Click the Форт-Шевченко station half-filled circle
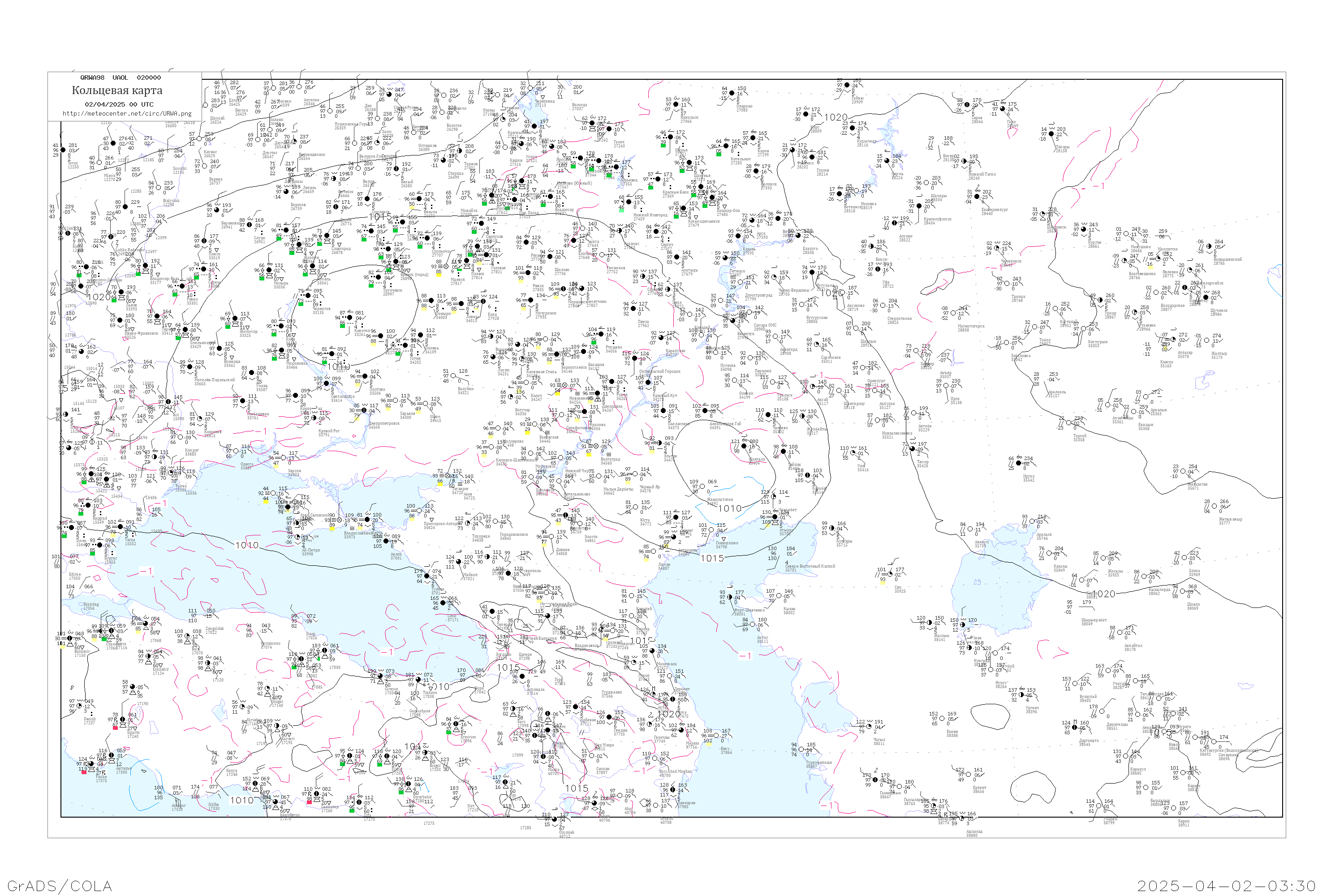This screenshot has height=896, width=1344. click(x=730, y=598)
